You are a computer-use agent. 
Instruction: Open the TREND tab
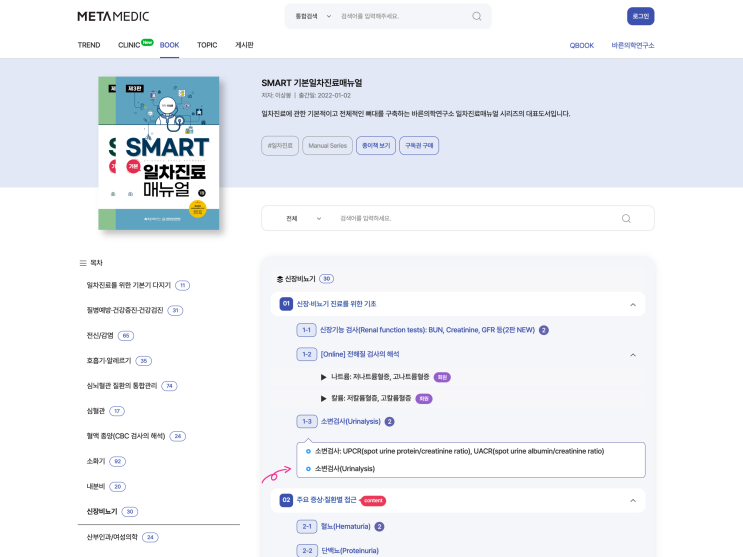89,45
